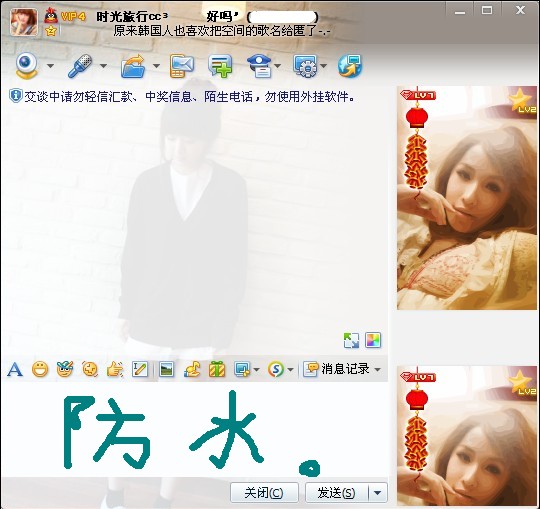The image size is (540, 509).
Task: Click the 发送(S) send button
Action: (x=336, y=493)
